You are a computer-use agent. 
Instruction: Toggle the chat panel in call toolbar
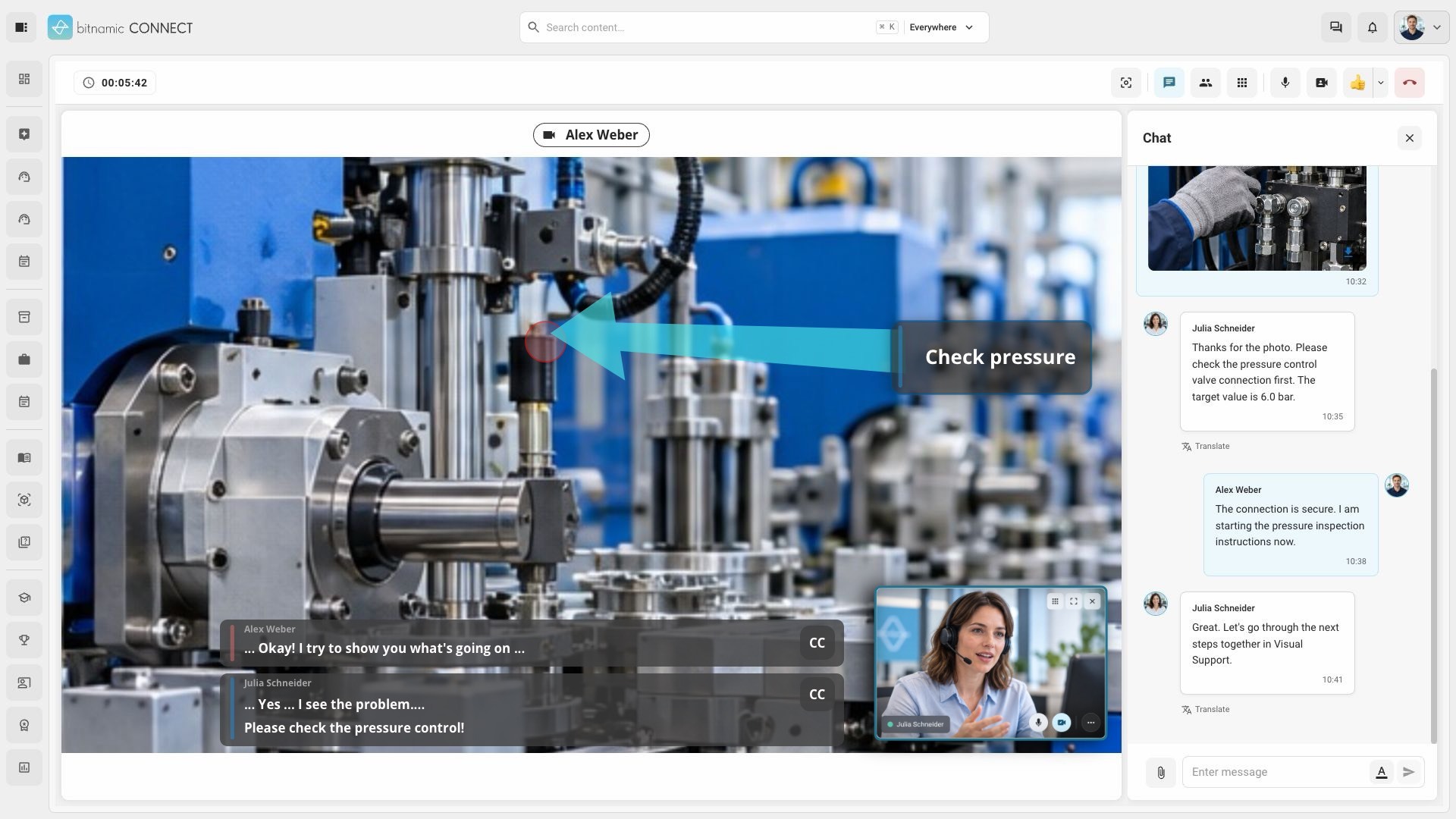(1169, 83)
